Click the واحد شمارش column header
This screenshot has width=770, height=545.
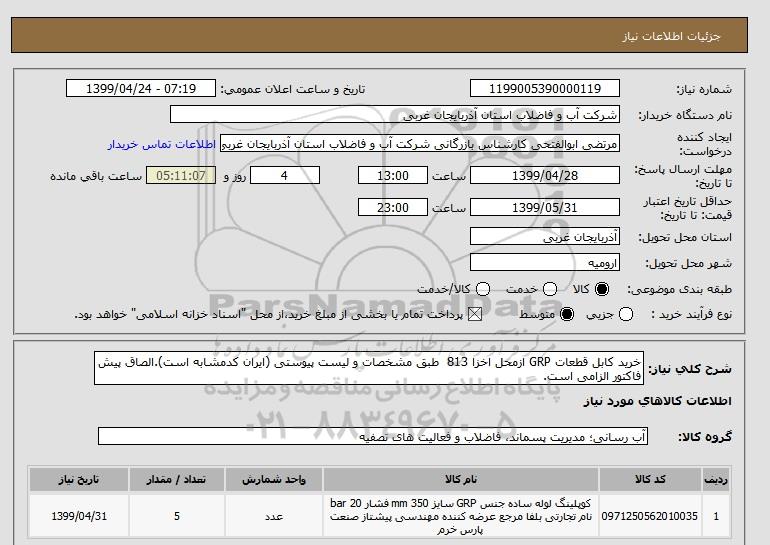tap(274, 480)
